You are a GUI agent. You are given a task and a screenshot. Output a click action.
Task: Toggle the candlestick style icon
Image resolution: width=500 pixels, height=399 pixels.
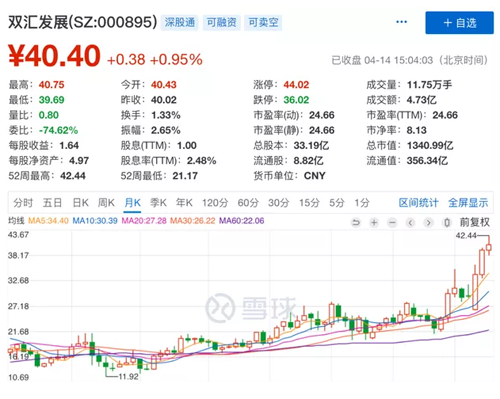click(447, 222)
